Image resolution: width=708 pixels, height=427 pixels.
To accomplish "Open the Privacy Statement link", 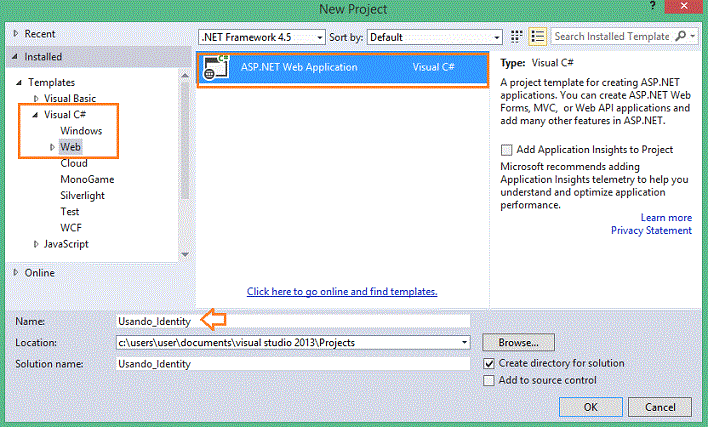I will (651, 231).
